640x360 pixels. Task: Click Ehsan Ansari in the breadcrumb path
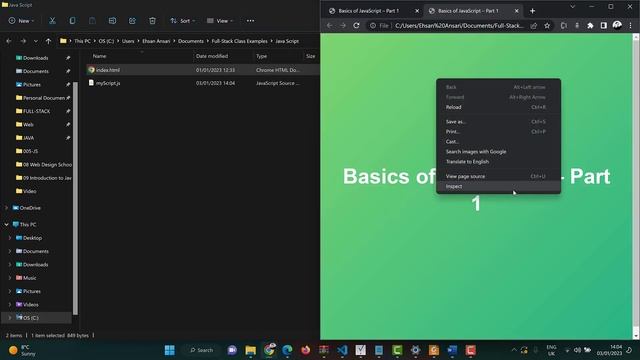(156, 41)
